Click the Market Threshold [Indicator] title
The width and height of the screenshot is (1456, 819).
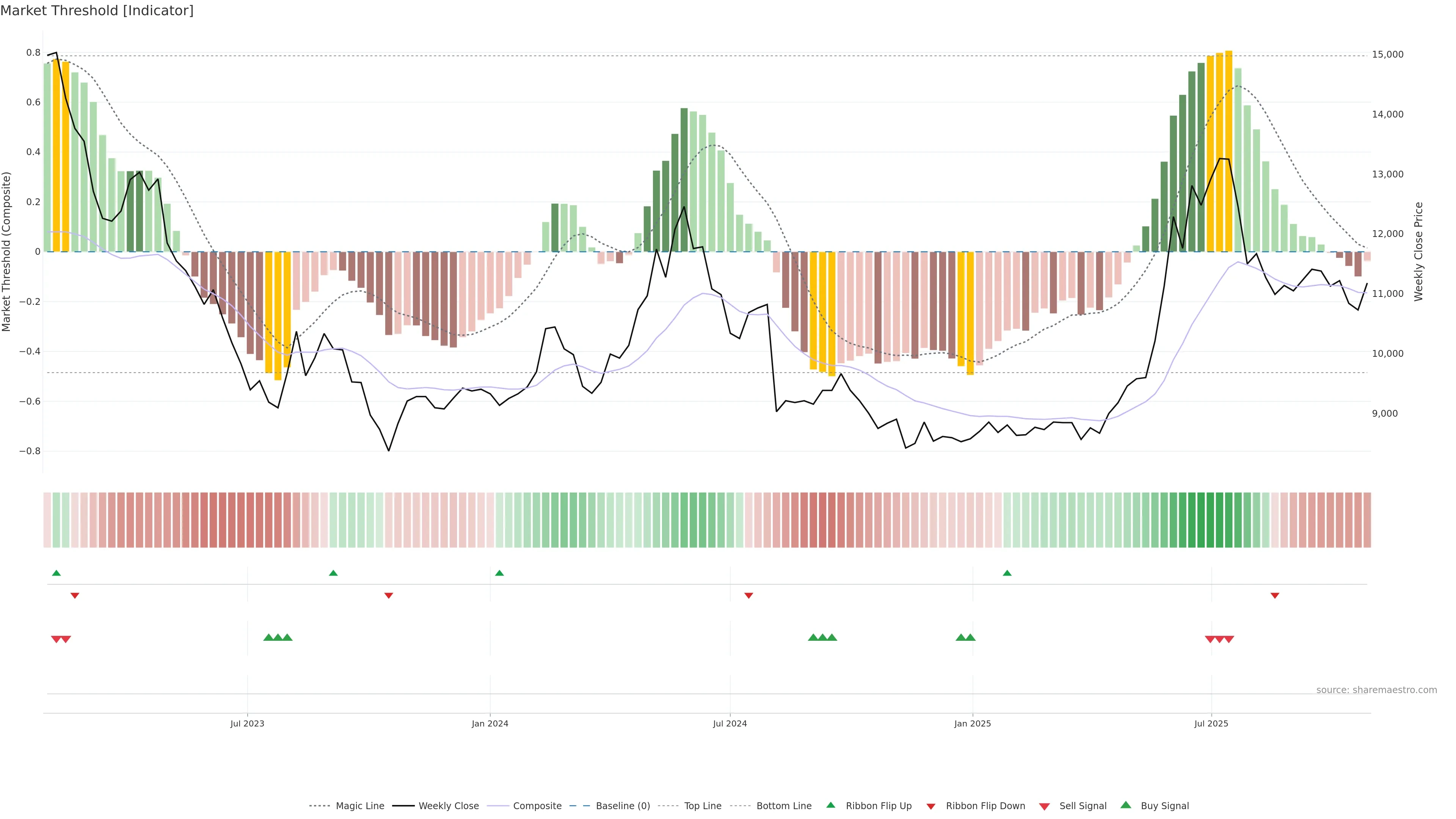97,11
